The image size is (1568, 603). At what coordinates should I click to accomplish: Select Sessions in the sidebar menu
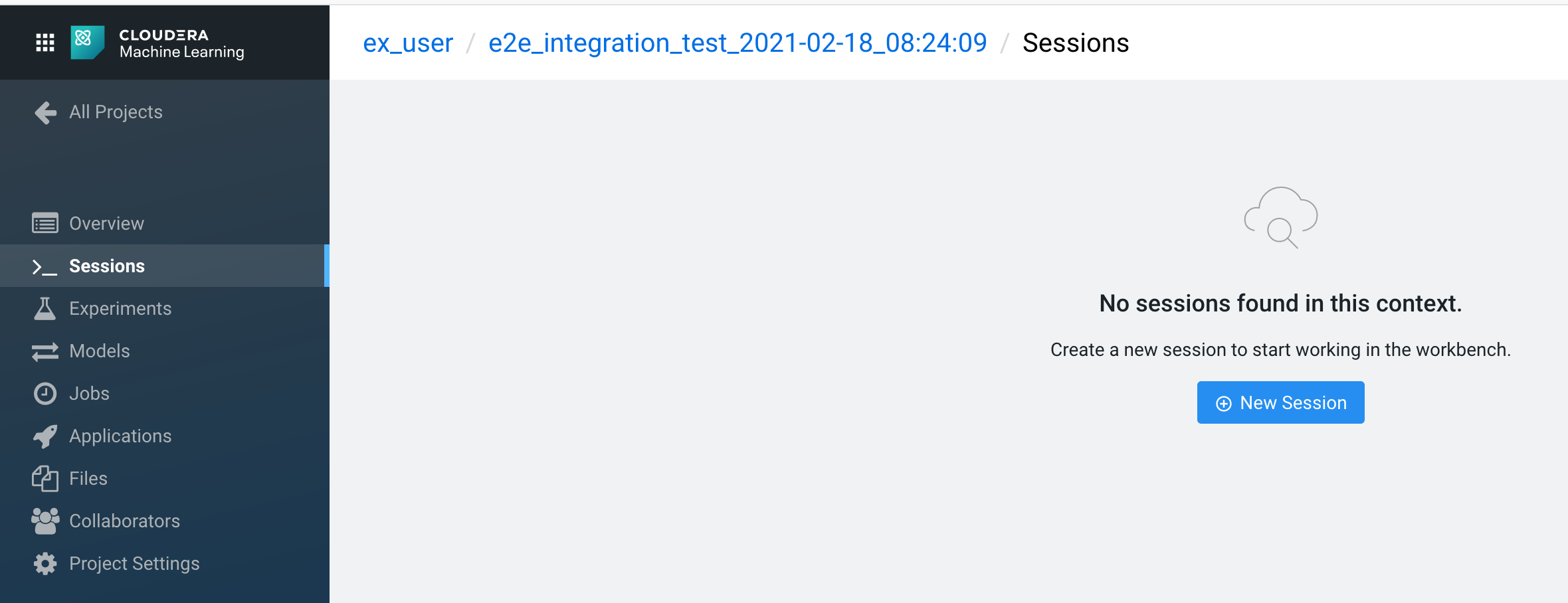107,266
